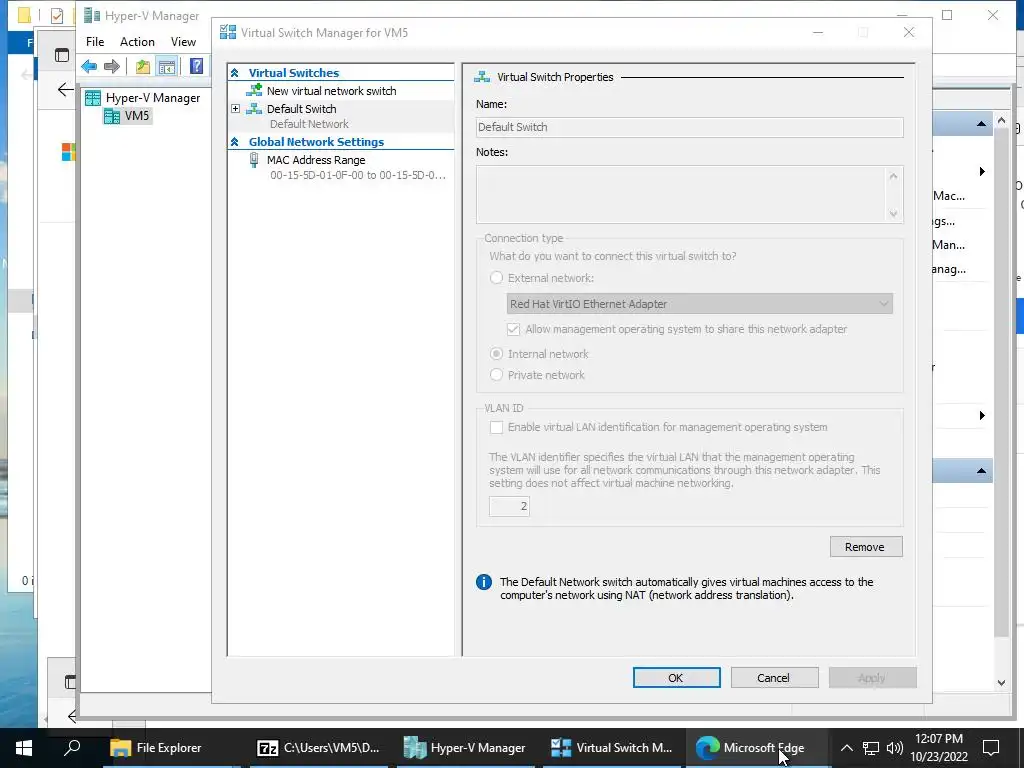The height and width of the screenshot is (768, 1024).
Task: Expand the Default Switch plus box
Action: (236, 109)
